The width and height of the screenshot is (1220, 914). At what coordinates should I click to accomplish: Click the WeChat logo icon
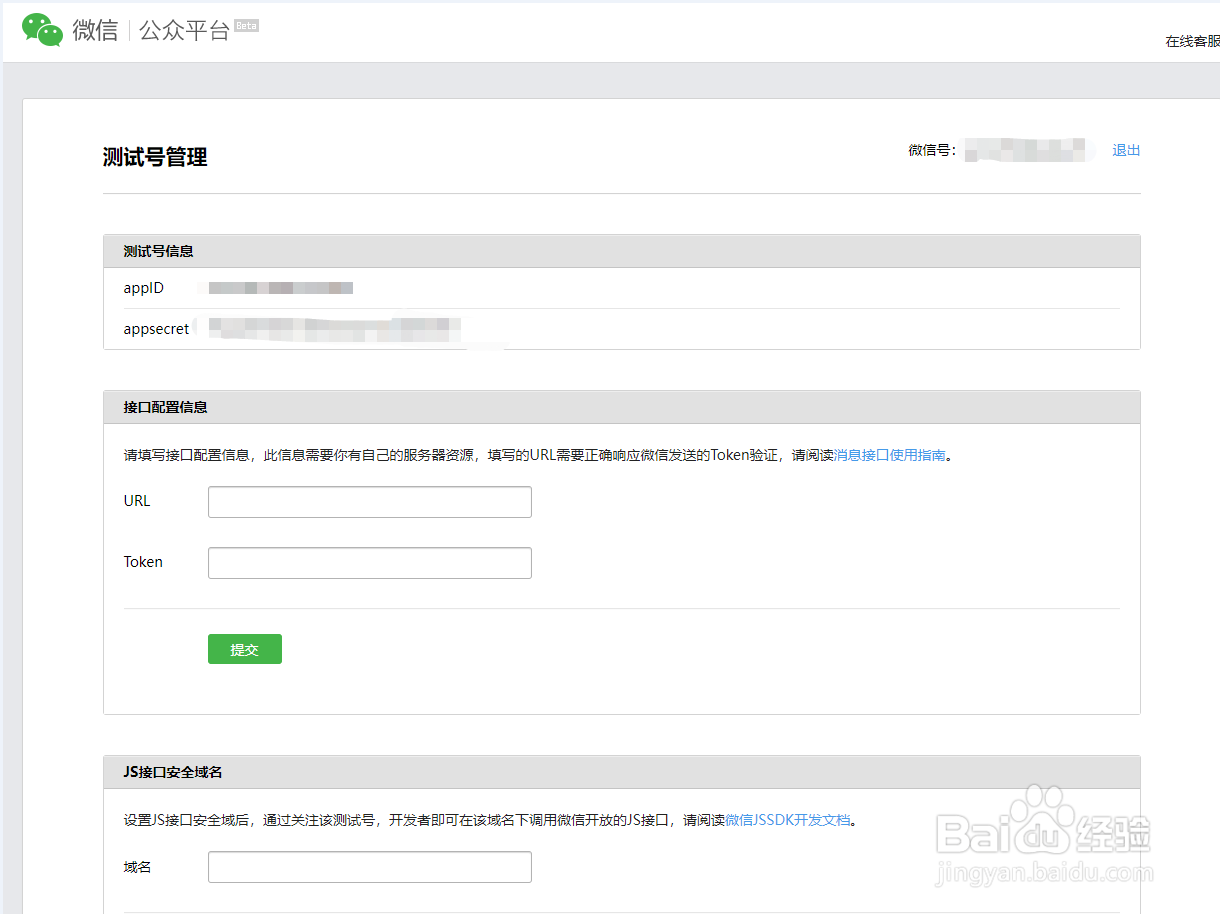click(43, 30)
